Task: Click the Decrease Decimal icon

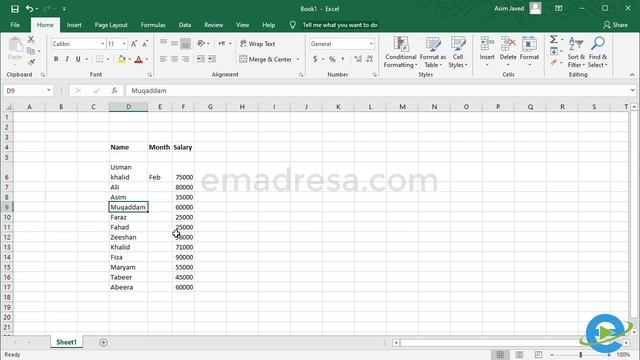Action: pyautogui.click(x=369, y=59)
